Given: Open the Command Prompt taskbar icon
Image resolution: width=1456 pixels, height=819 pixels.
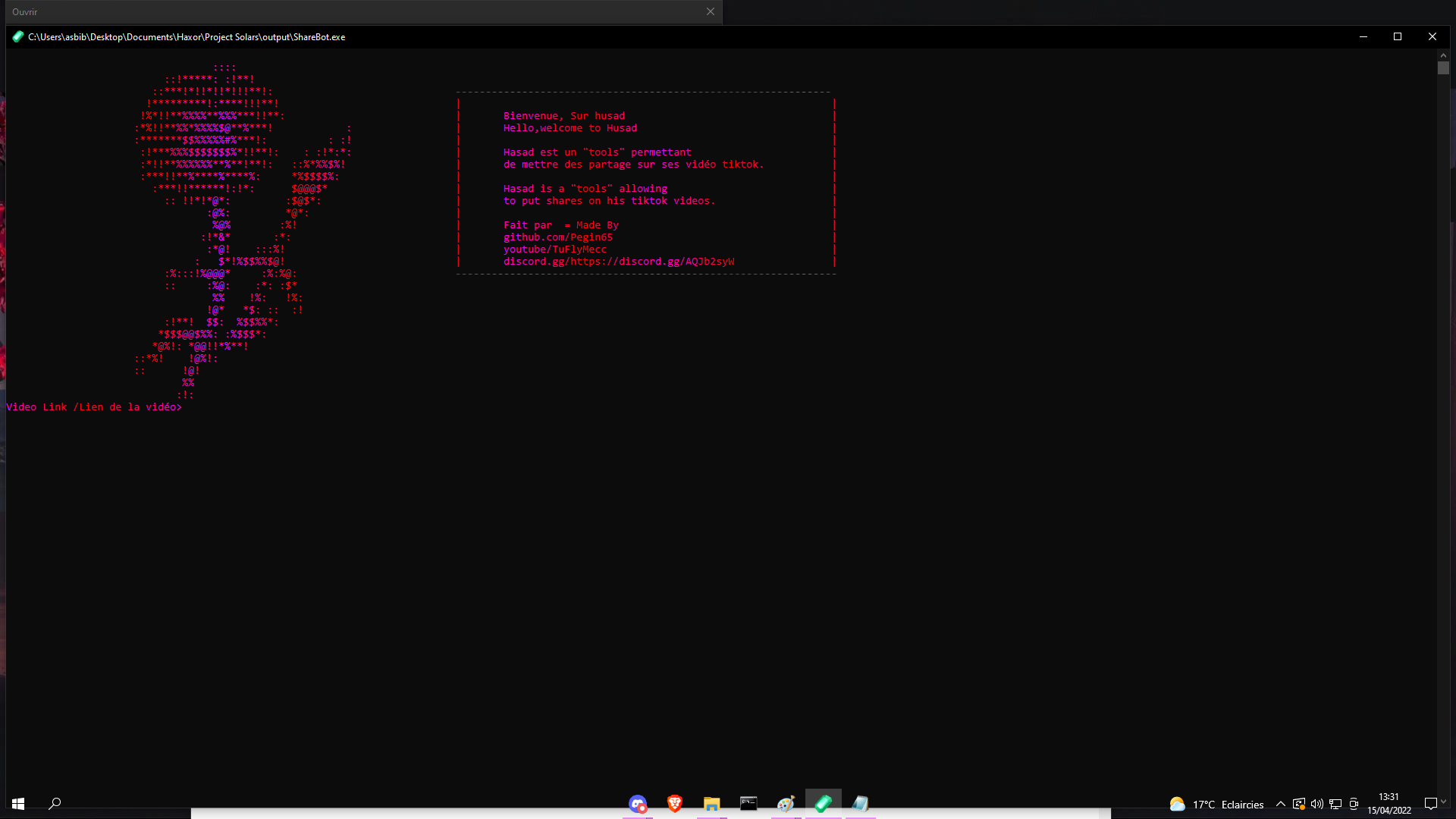Looking at the screenshot, I should 748,804.
